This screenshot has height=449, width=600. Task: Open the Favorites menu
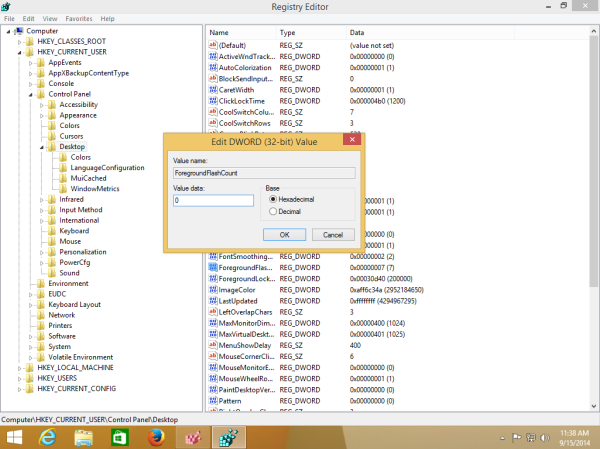pyautogui.click(x=79, y=19)
